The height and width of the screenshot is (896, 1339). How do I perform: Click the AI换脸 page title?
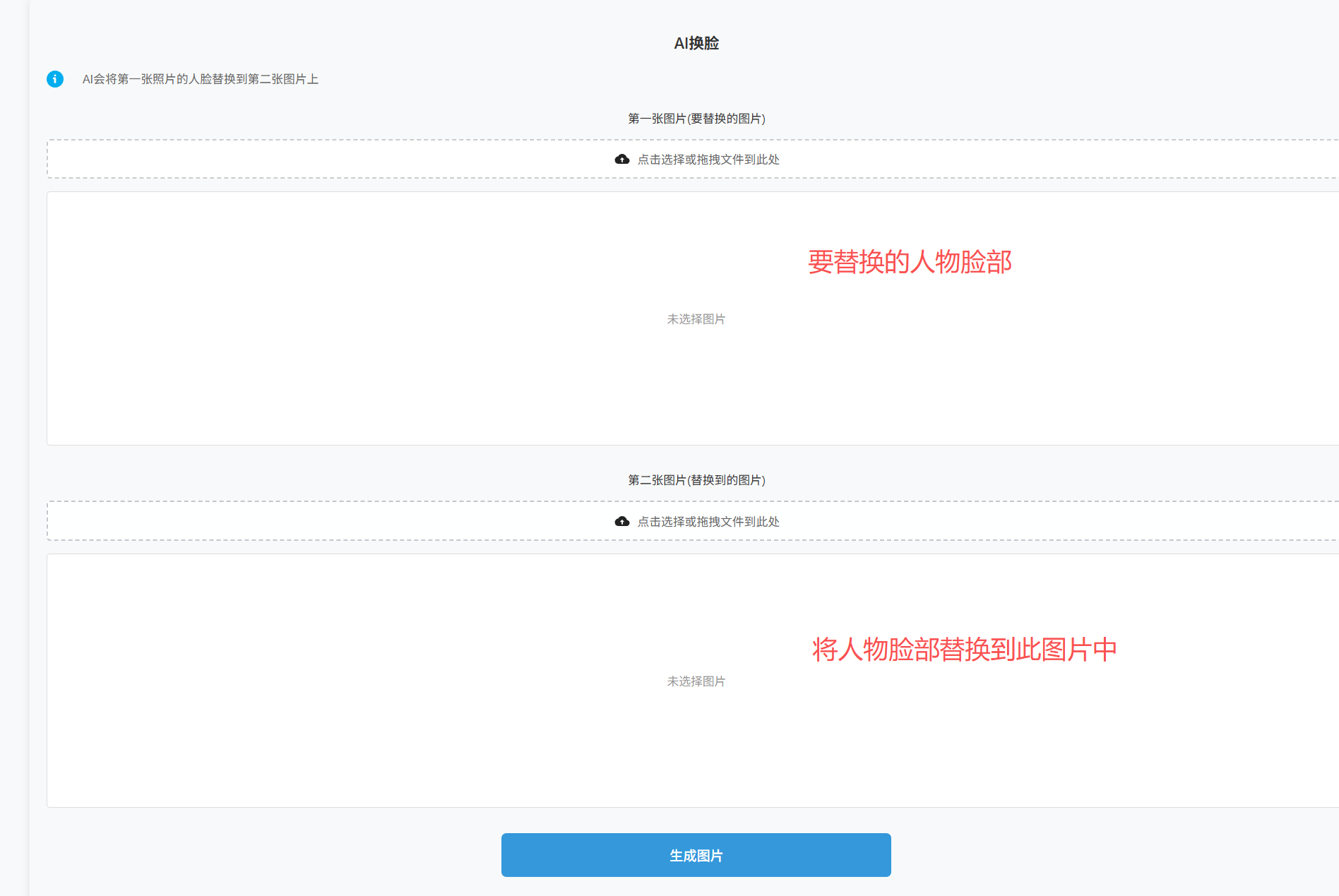point(696,43)
